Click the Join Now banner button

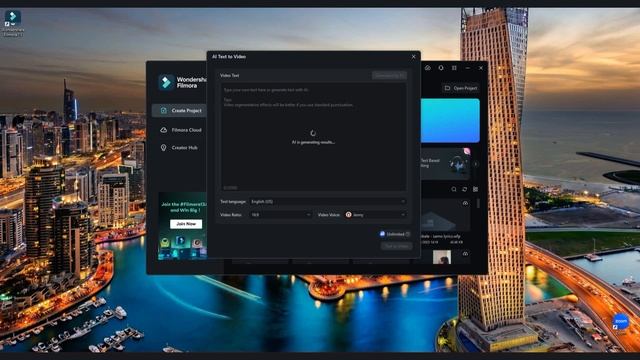(x=186, y=224)
